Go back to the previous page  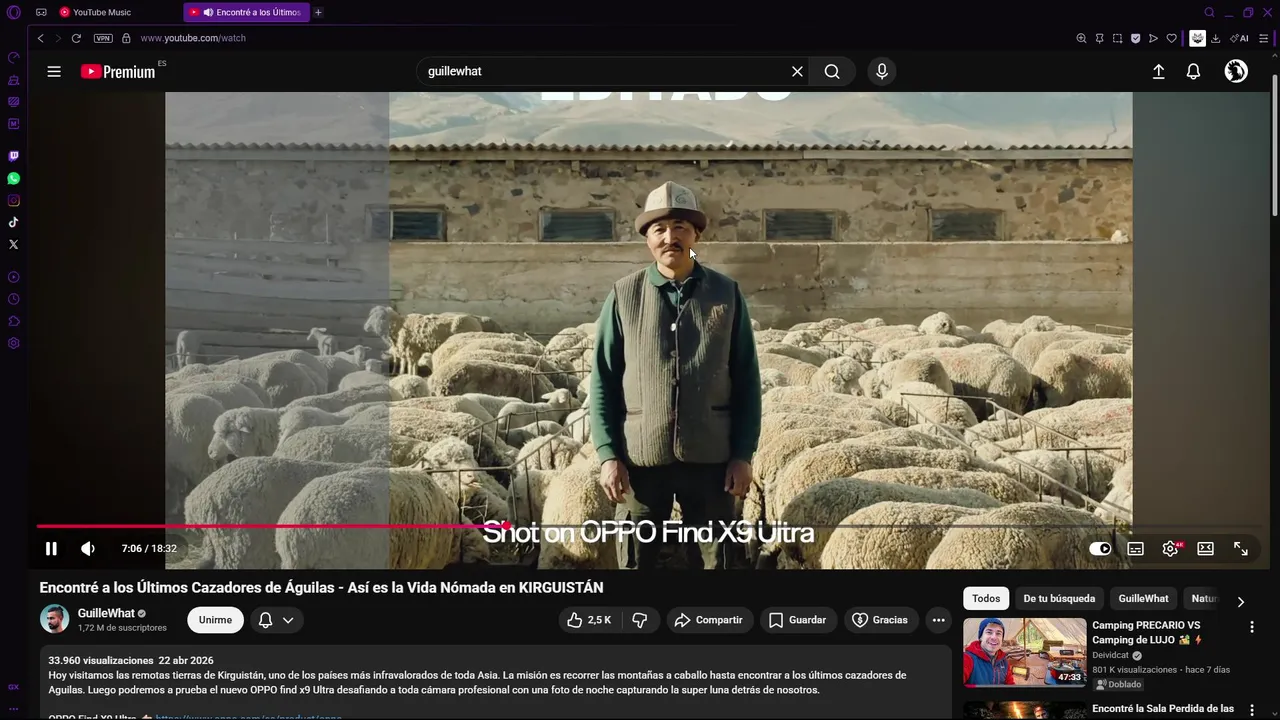point(40,38)
